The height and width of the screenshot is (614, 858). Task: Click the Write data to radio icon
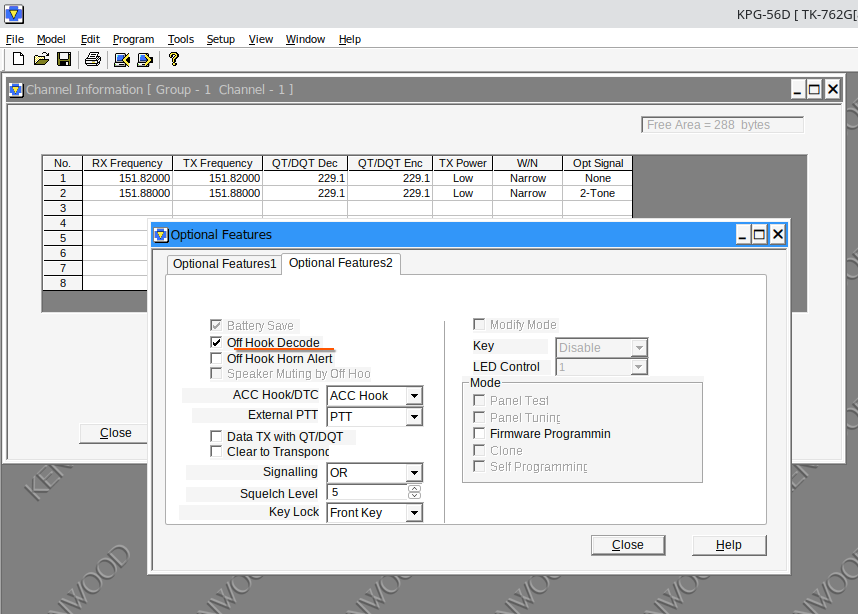point(144,60)
